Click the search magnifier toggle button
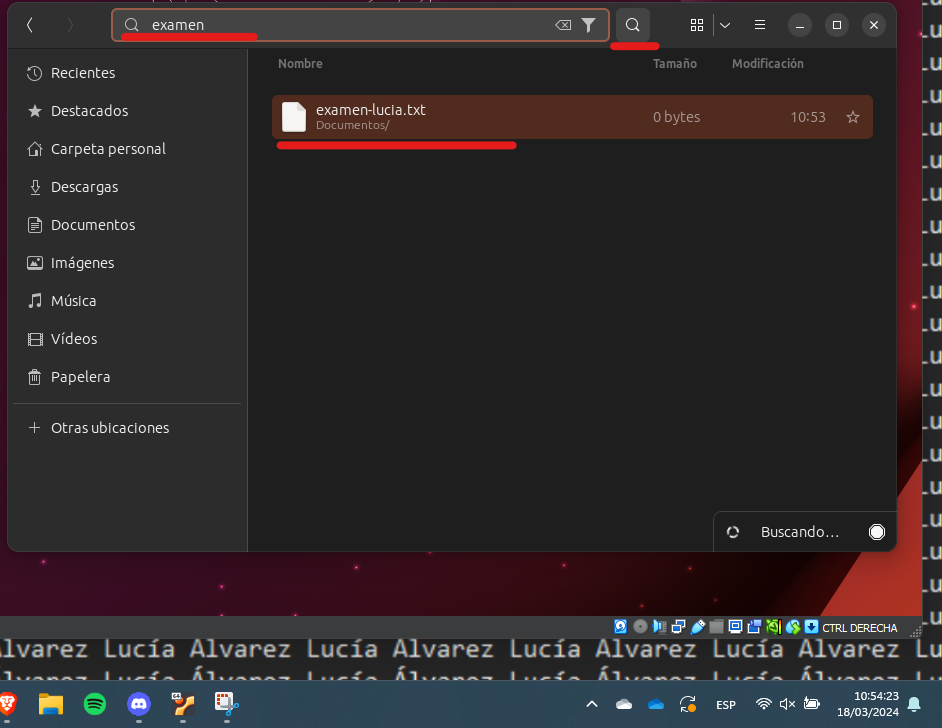This screenshot has height=728, width=942. click(632, 25)
